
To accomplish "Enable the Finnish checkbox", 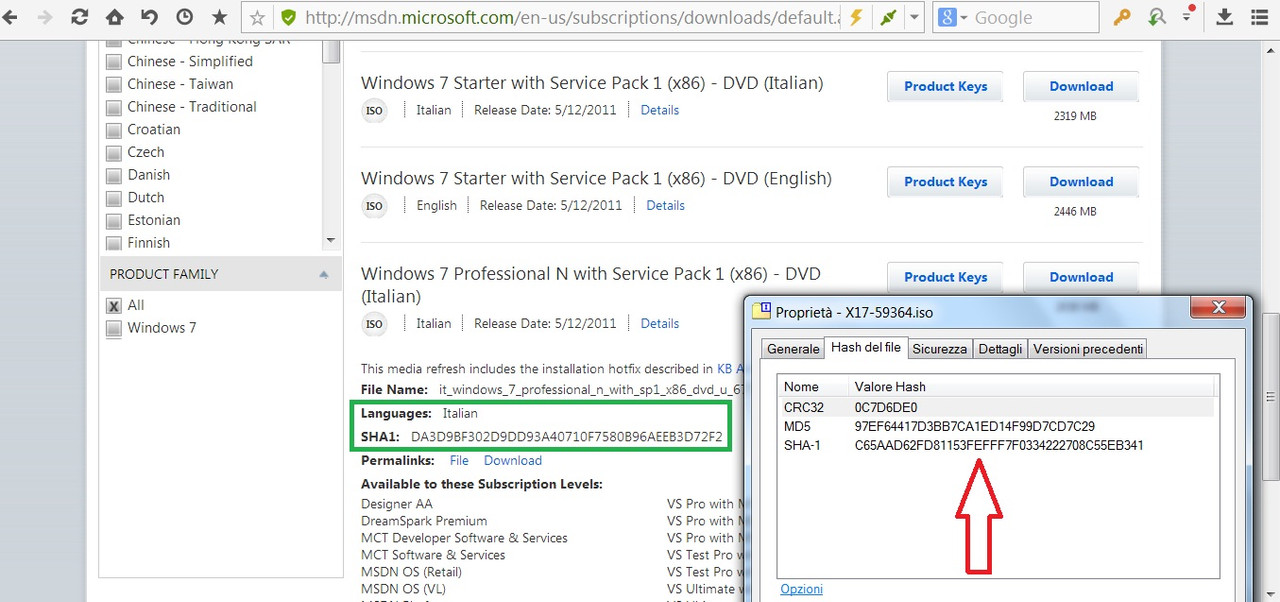I will point(113,243).
